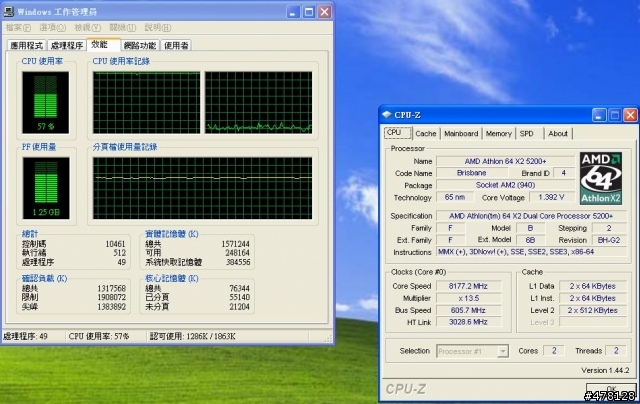Viewport: 640px width, 404px height.
Task: Click the Ext. Model value '6B'
Action: tap(530, 240)
